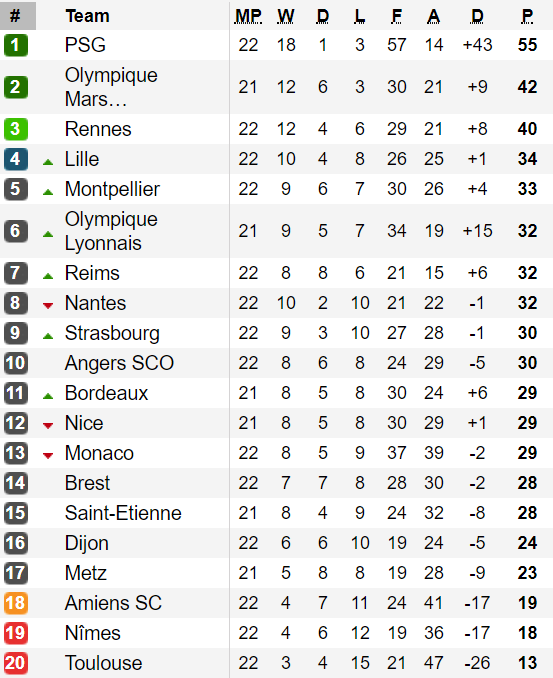Click the W wins column header
Viewport: 553px width, 678px height.
pyautogui.click(x=286, y=16)
